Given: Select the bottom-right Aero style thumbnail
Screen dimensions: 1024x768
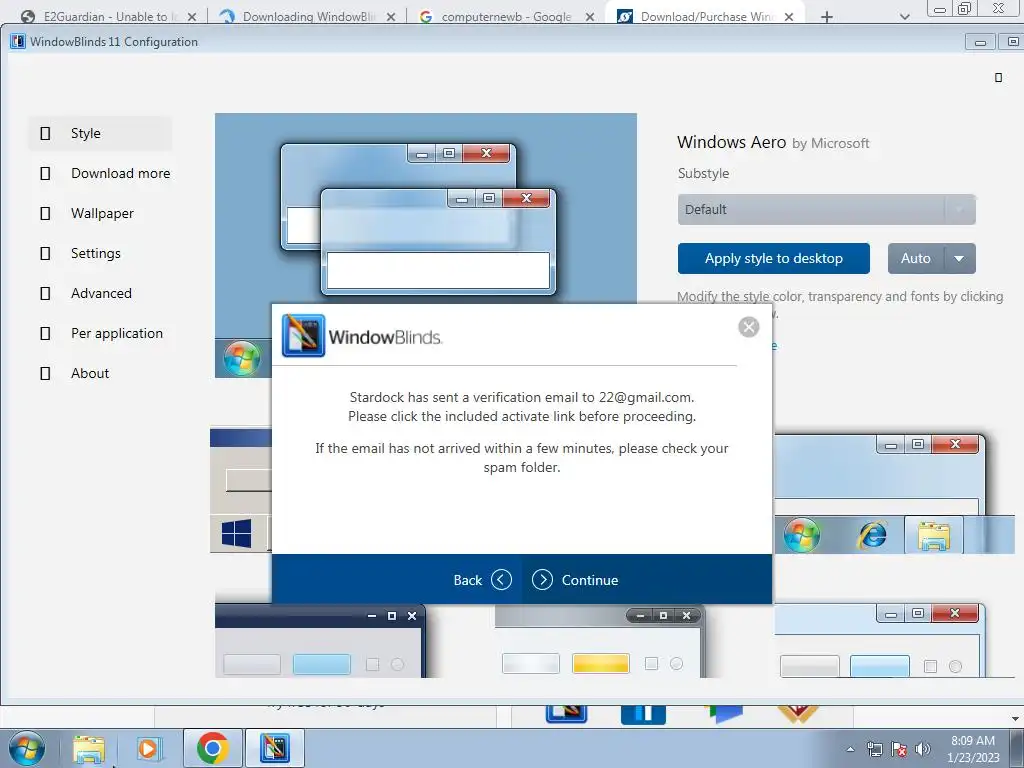Looking at the screenshot, I should click(x=880, y=640).
